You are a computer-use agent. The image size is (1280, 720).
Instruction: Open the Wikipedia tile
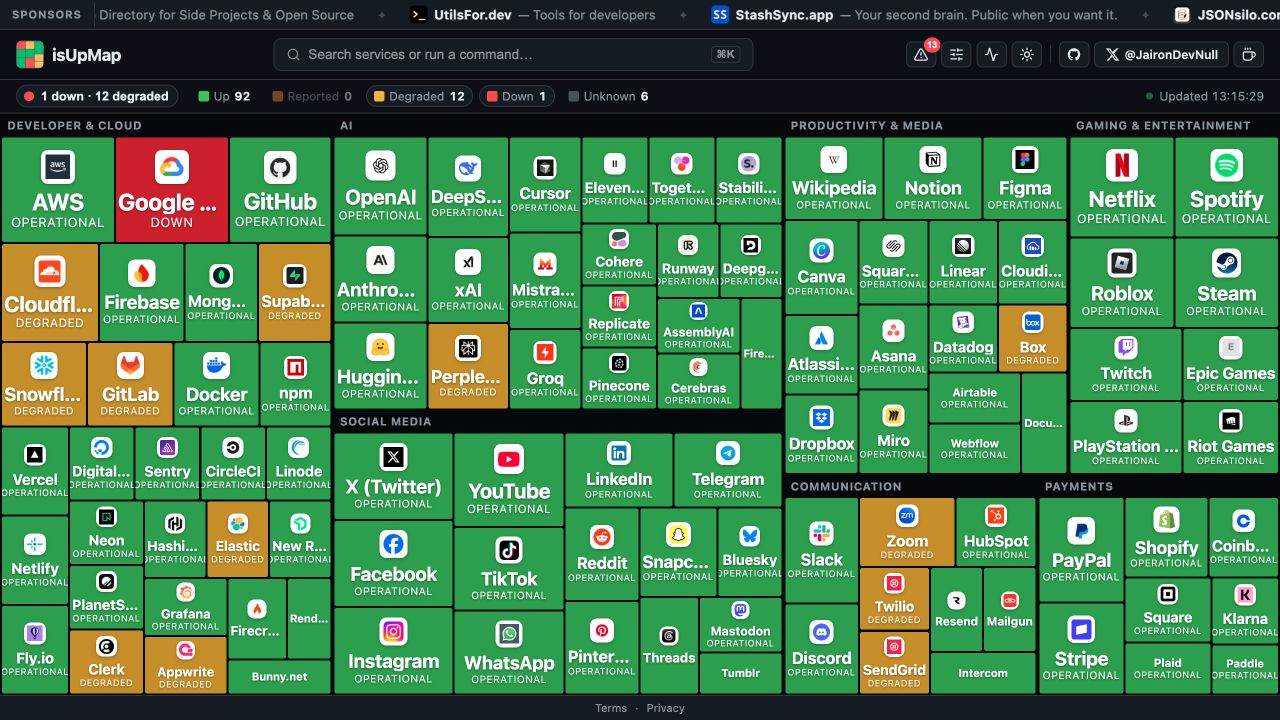tap(834, 178)
